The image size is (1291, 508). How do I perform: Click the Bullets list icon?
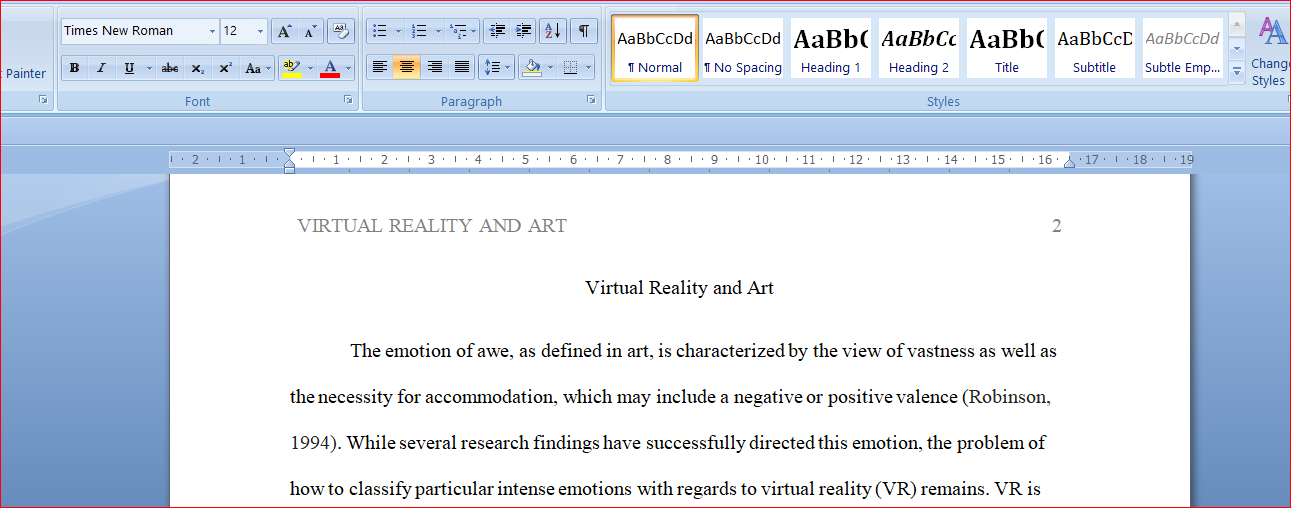point(380,31)
